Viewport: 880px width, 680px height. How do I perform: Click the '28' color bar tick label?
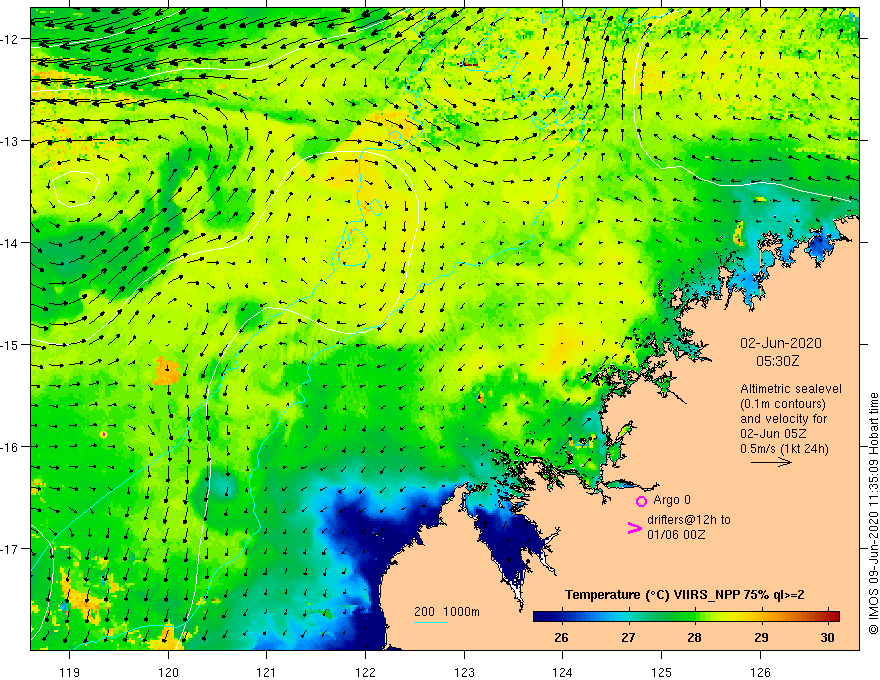(x=694, y=637)
